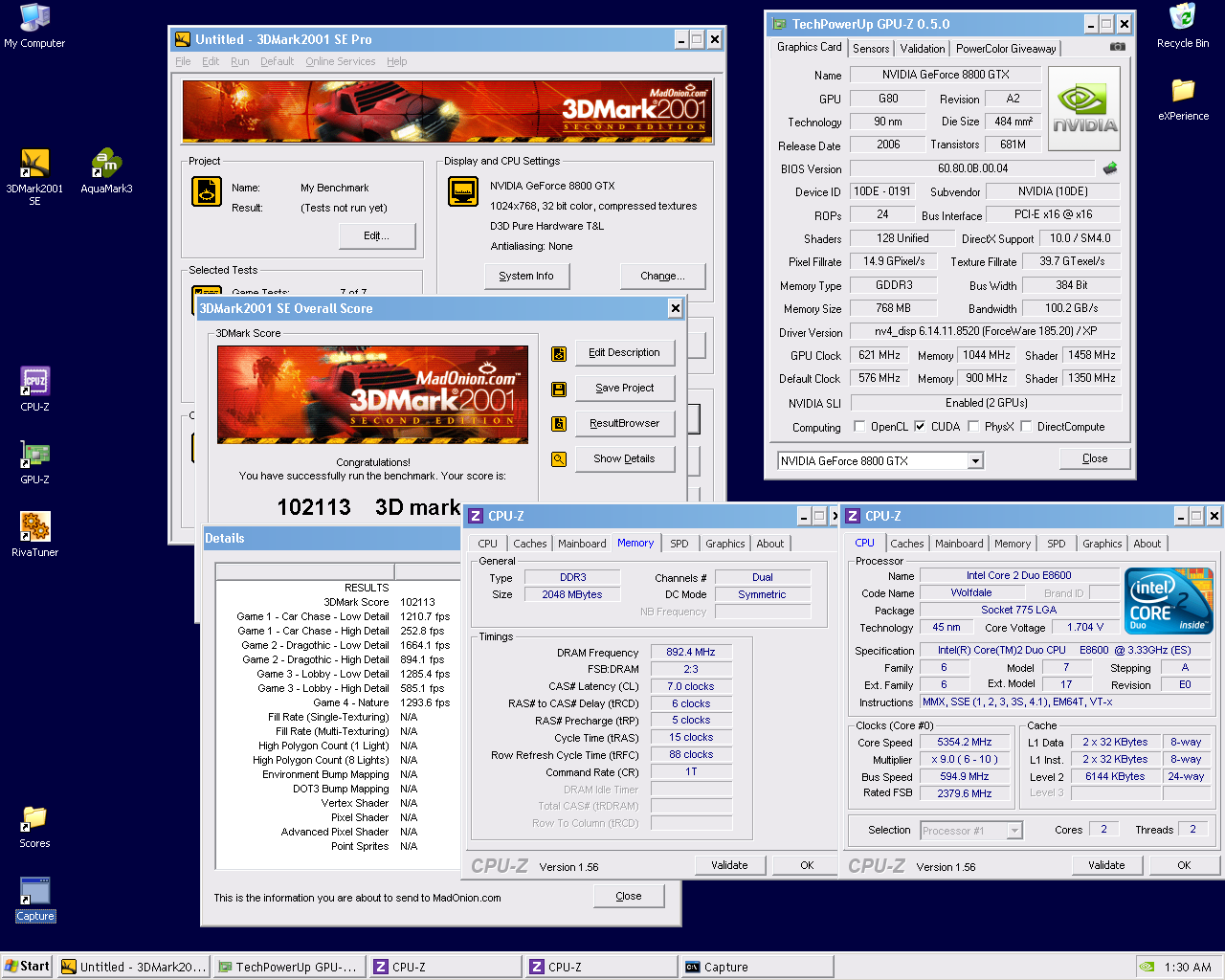Screen dimensions: 1225x980
Task: Switch to TechPowerUp GPU-Z taskbar button
Action: click(x=289, y=967)
